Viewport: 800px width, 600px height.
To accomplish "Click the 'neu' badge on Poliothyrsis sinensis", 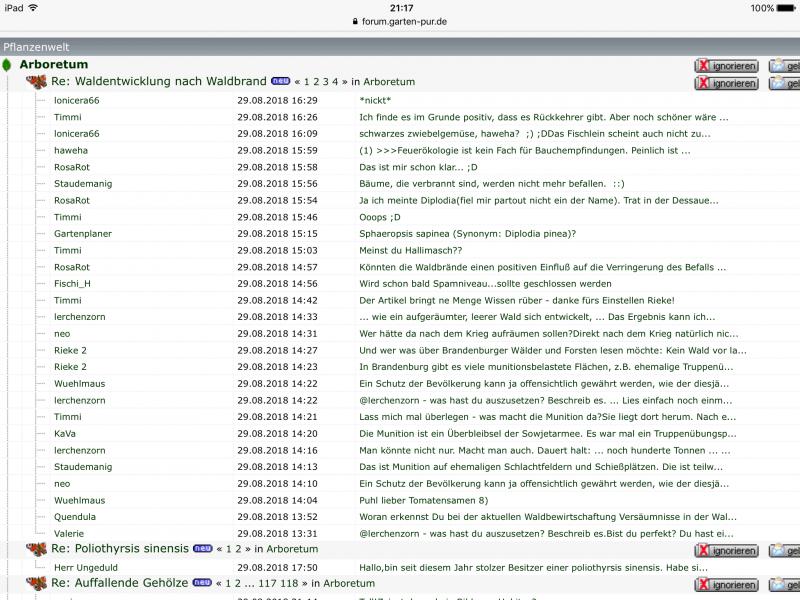I will point(202,548).
